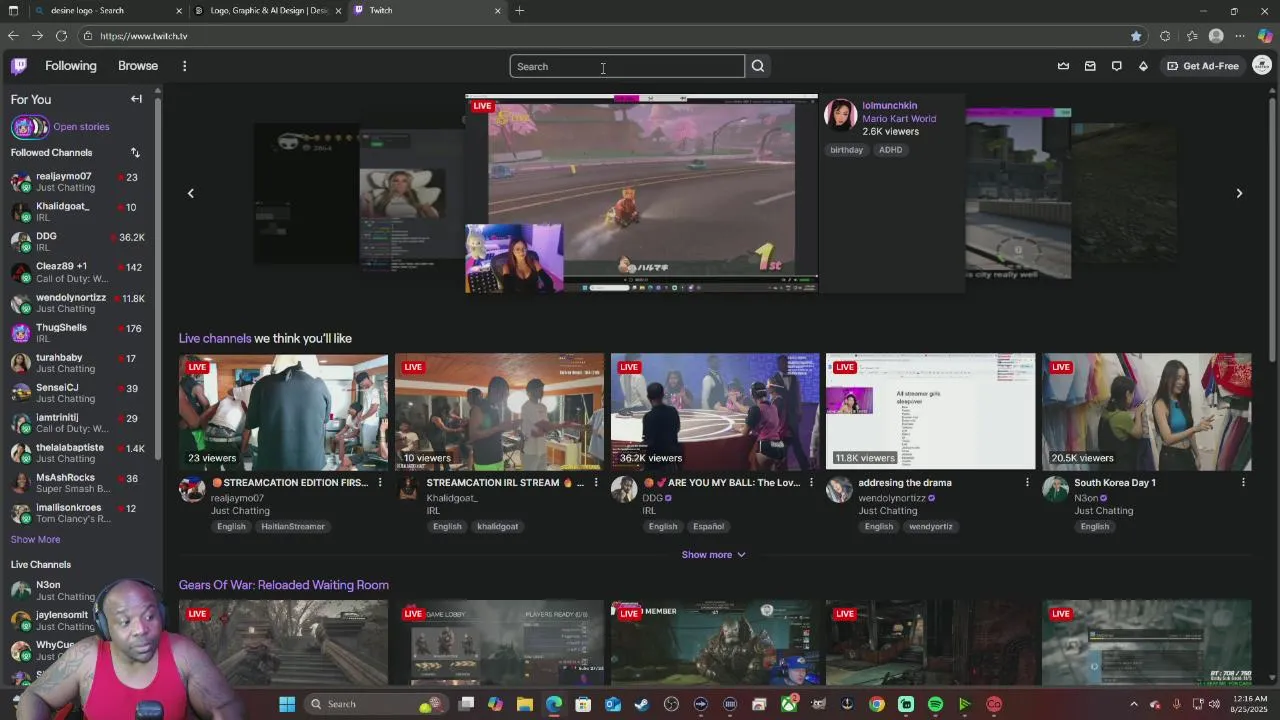Select the ADHD tag
The height and width of the screenshot is (720, 1280).
click(890, 150)
